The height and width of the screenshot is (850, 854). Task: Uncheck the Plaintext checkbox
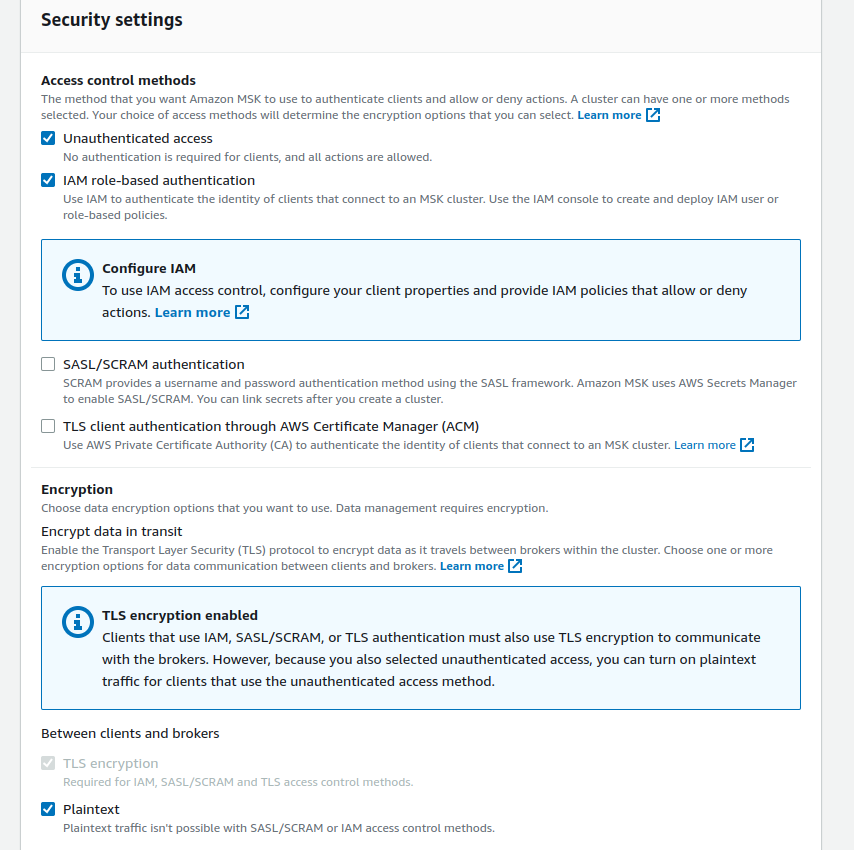pos(48,809)
